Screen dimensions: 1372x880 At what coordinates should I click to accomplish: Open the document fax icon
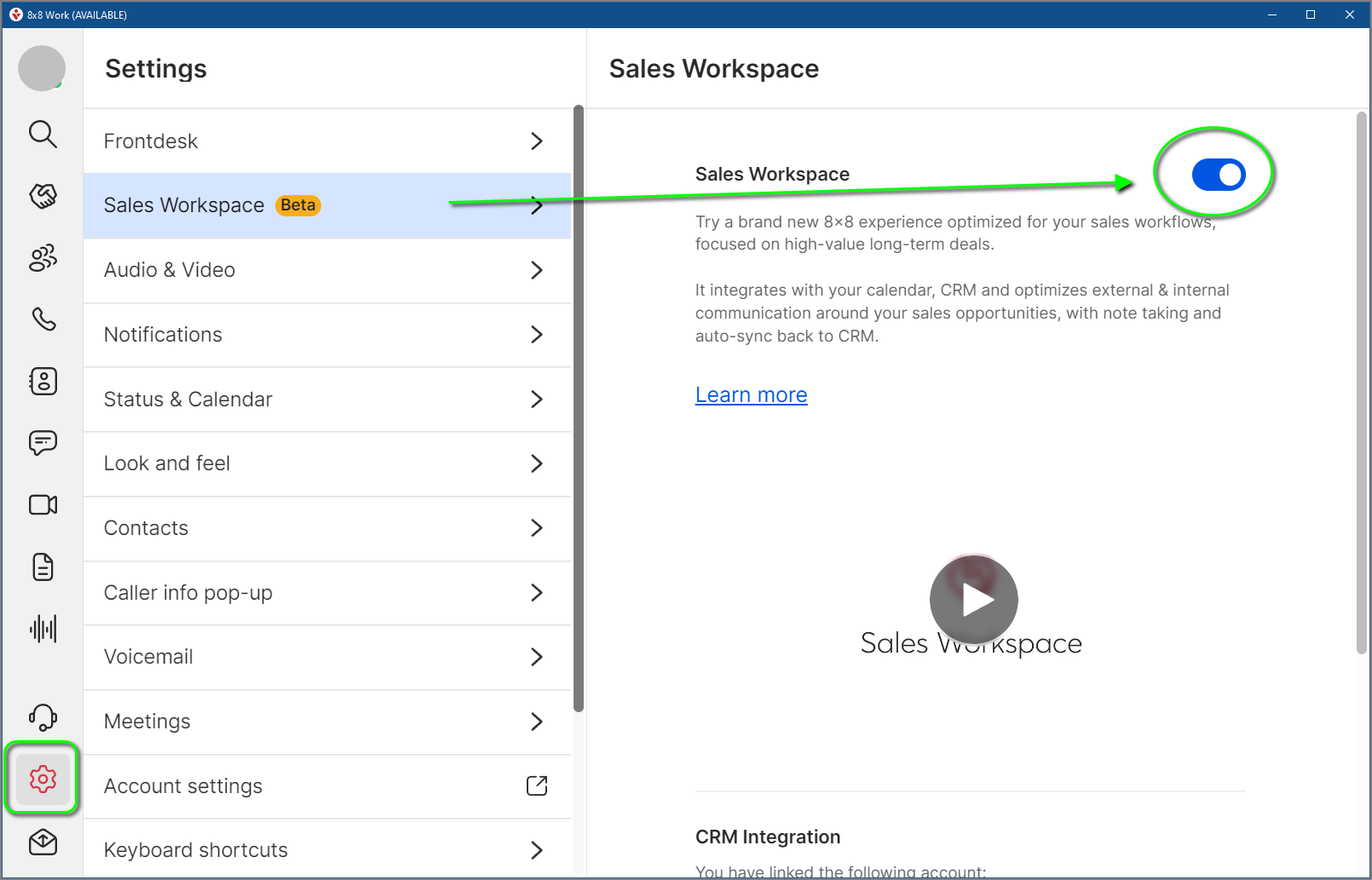pos(43,567)
